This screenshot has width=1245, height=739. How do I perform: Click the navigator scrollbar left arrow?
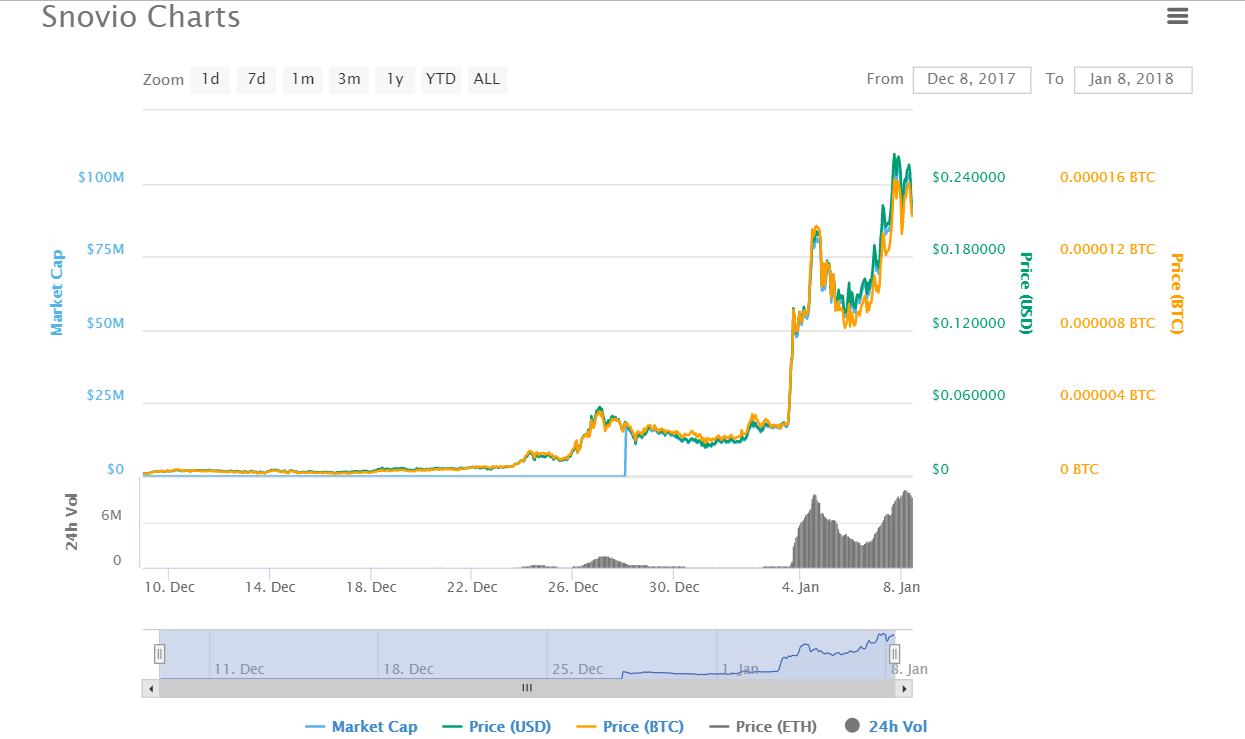(x=150, y=689)
